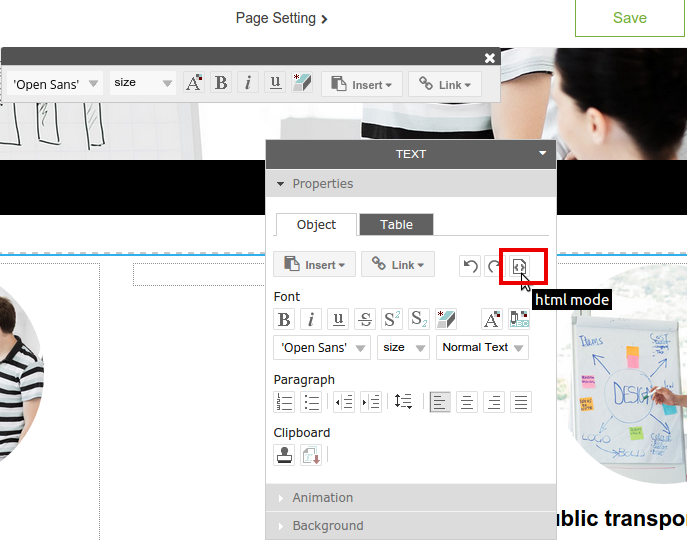Toggle strikethrough formatting

coord(365,319)
